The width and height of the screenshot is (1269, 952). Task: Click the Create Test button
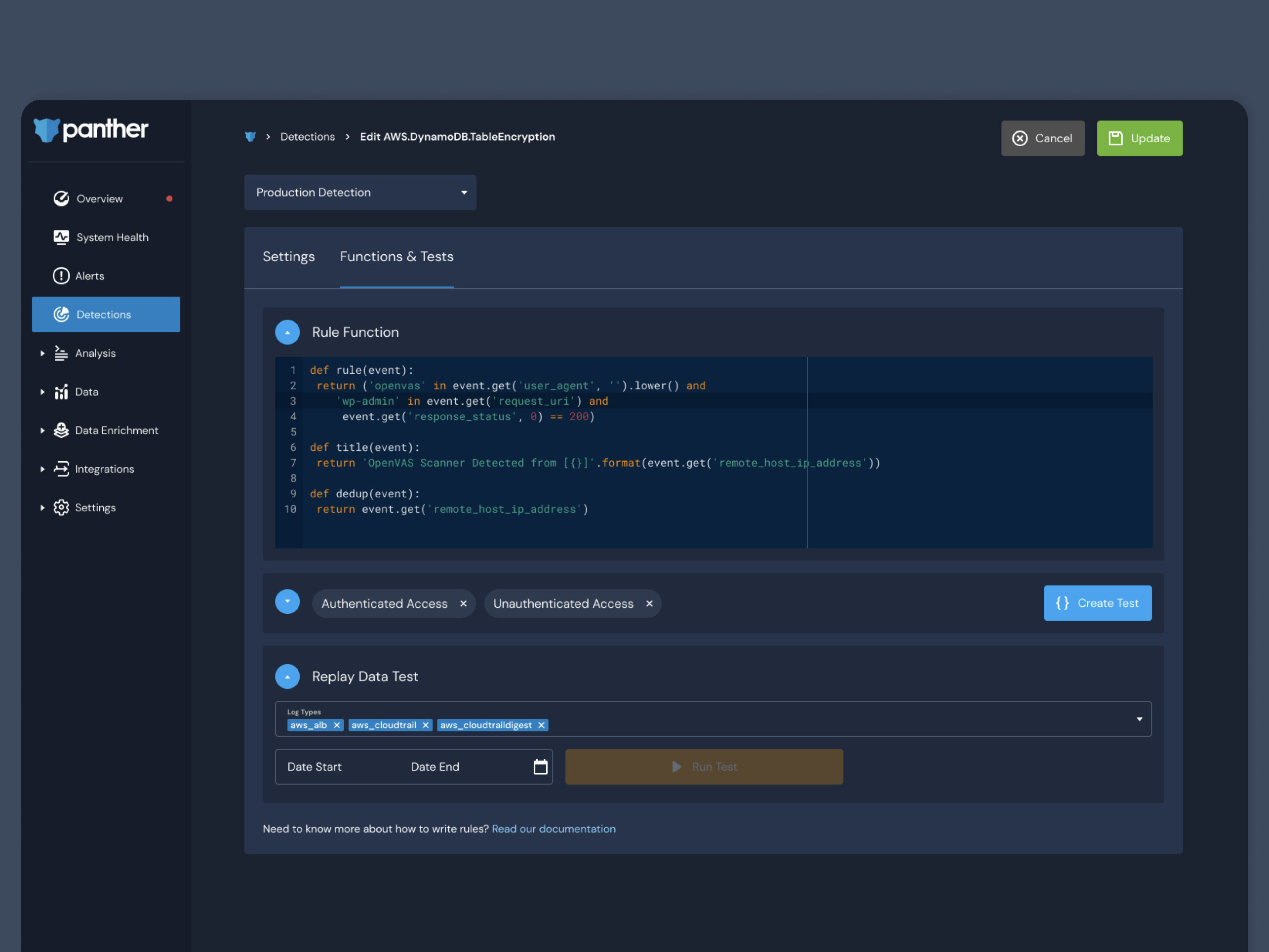[x=1098, y=603]
